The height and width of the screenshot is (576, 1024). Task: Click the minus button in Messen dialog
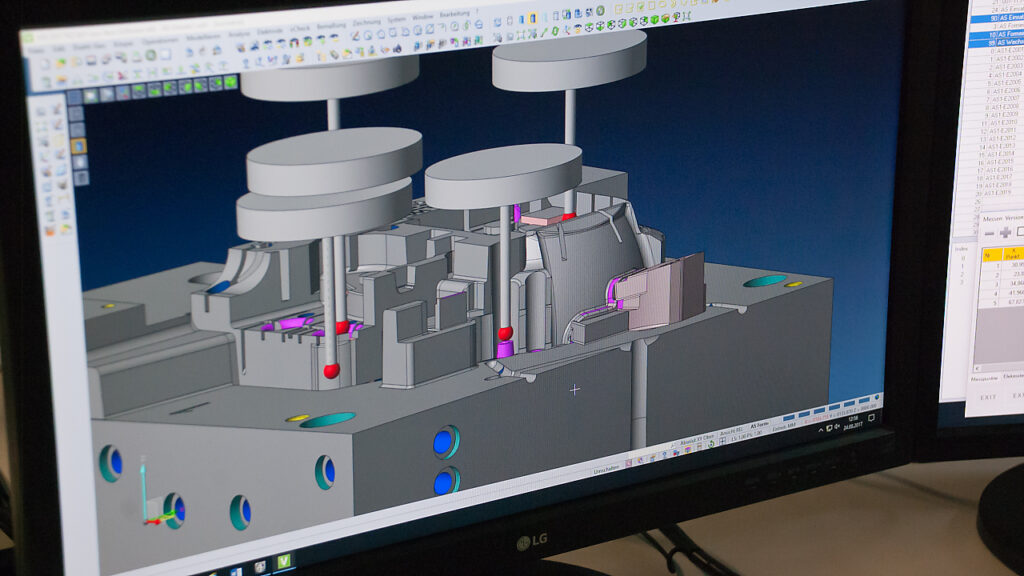tap(989, 233)
